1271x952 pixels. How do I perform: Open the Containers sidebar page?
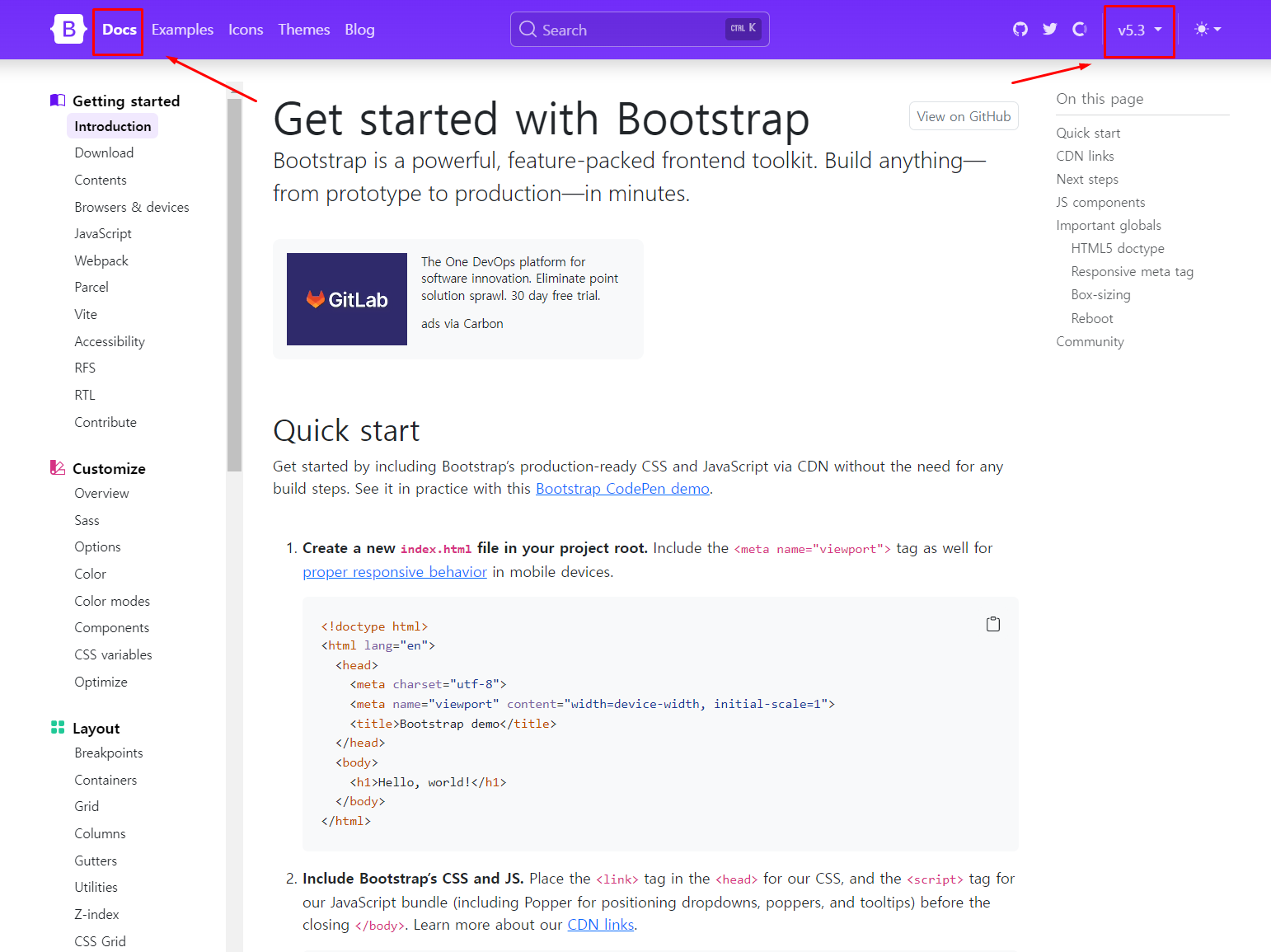[106, 781]
